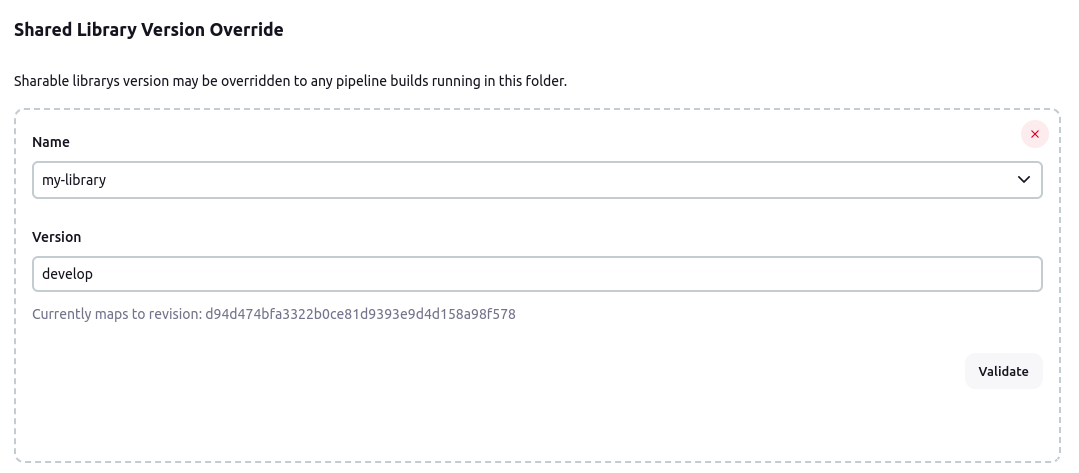Click the middle of the Name combo box

(x=537, y=180)
